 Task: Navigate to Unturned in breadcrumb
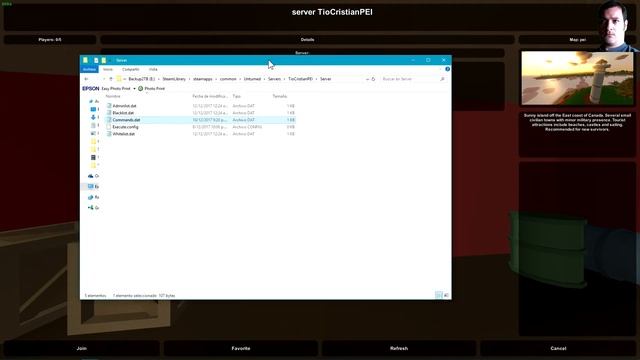pyautogui.click(x=252, y=79)
